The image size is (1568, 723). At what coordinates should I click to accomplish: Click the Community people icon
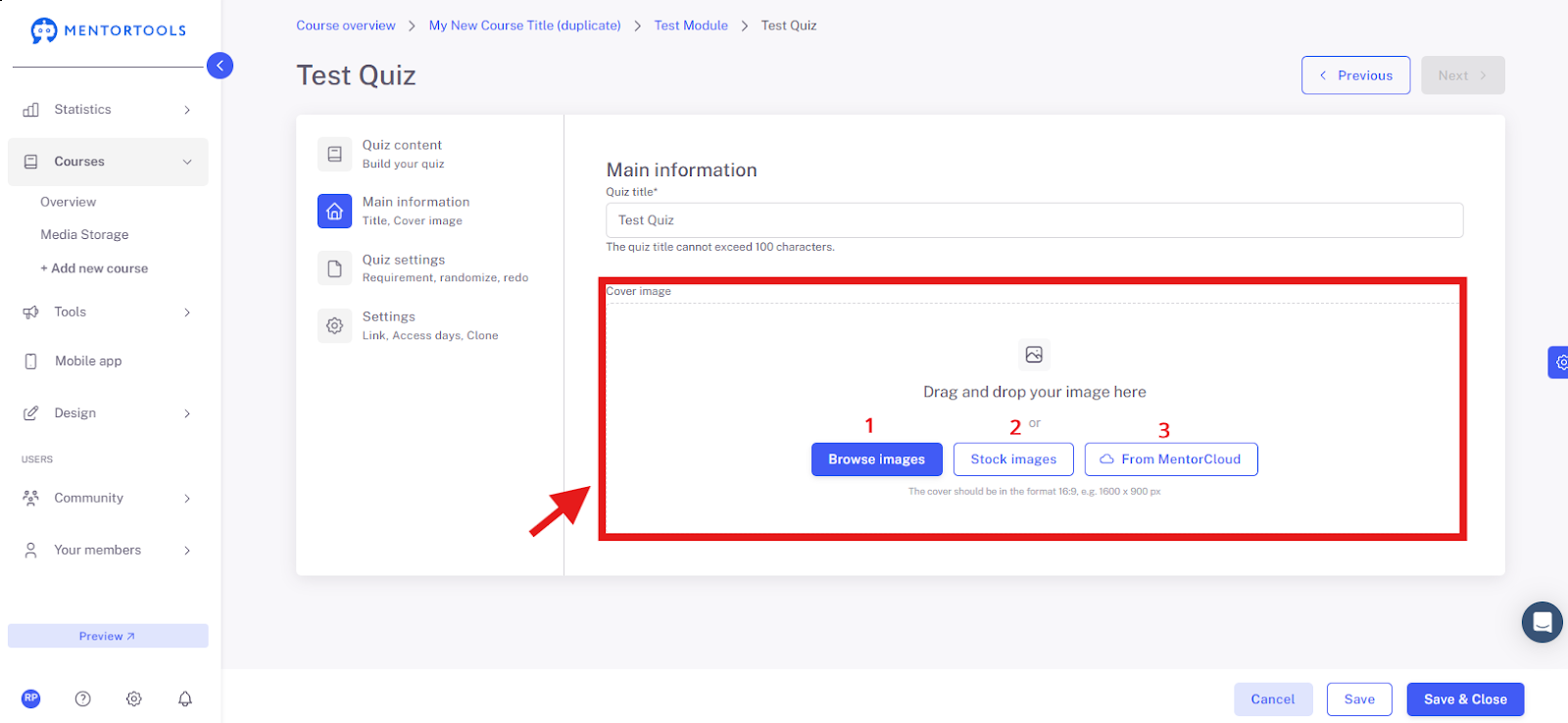(31, 499)
